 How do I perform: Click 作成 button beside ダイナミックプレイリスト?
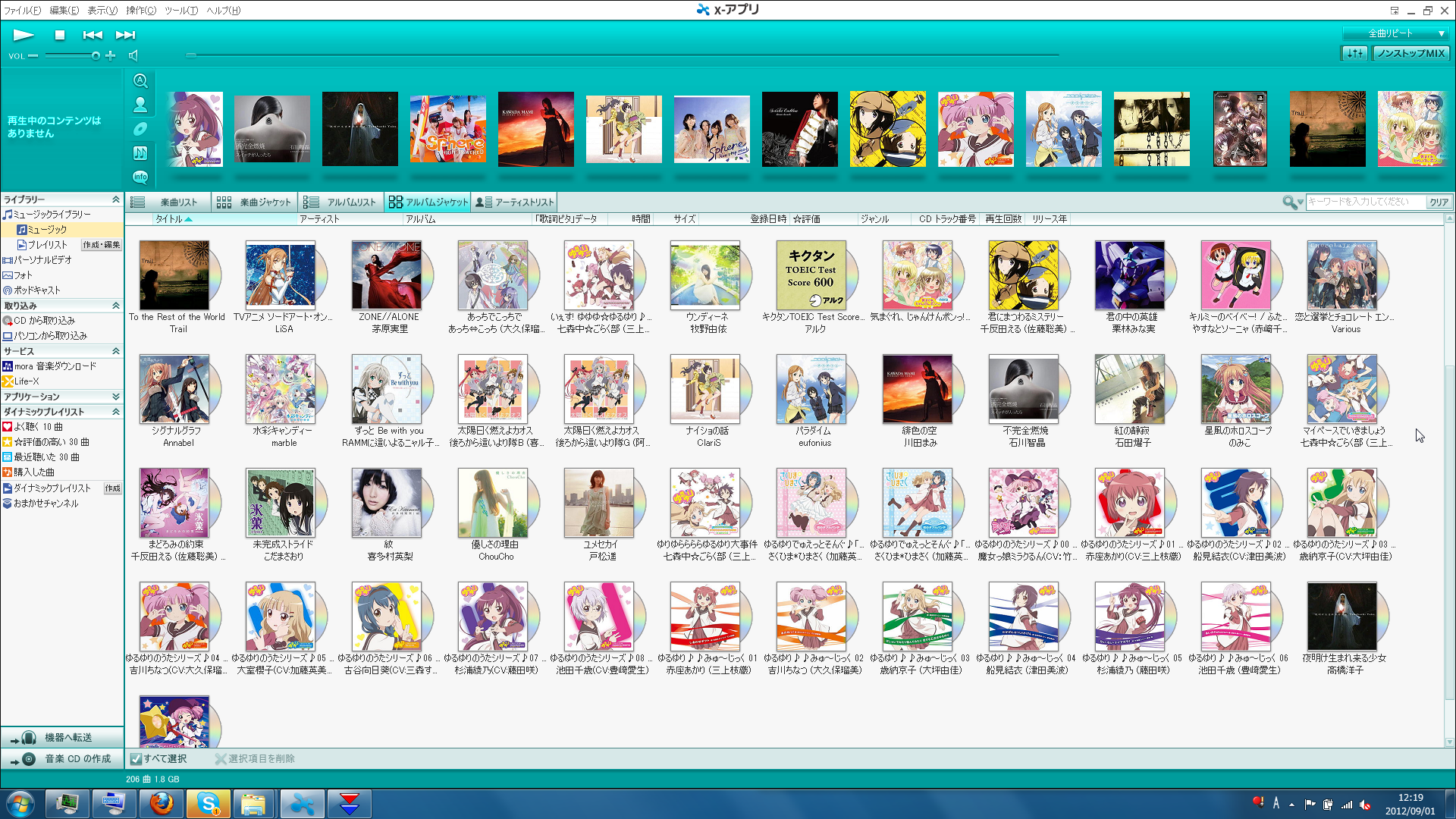[x=112, y=488]
